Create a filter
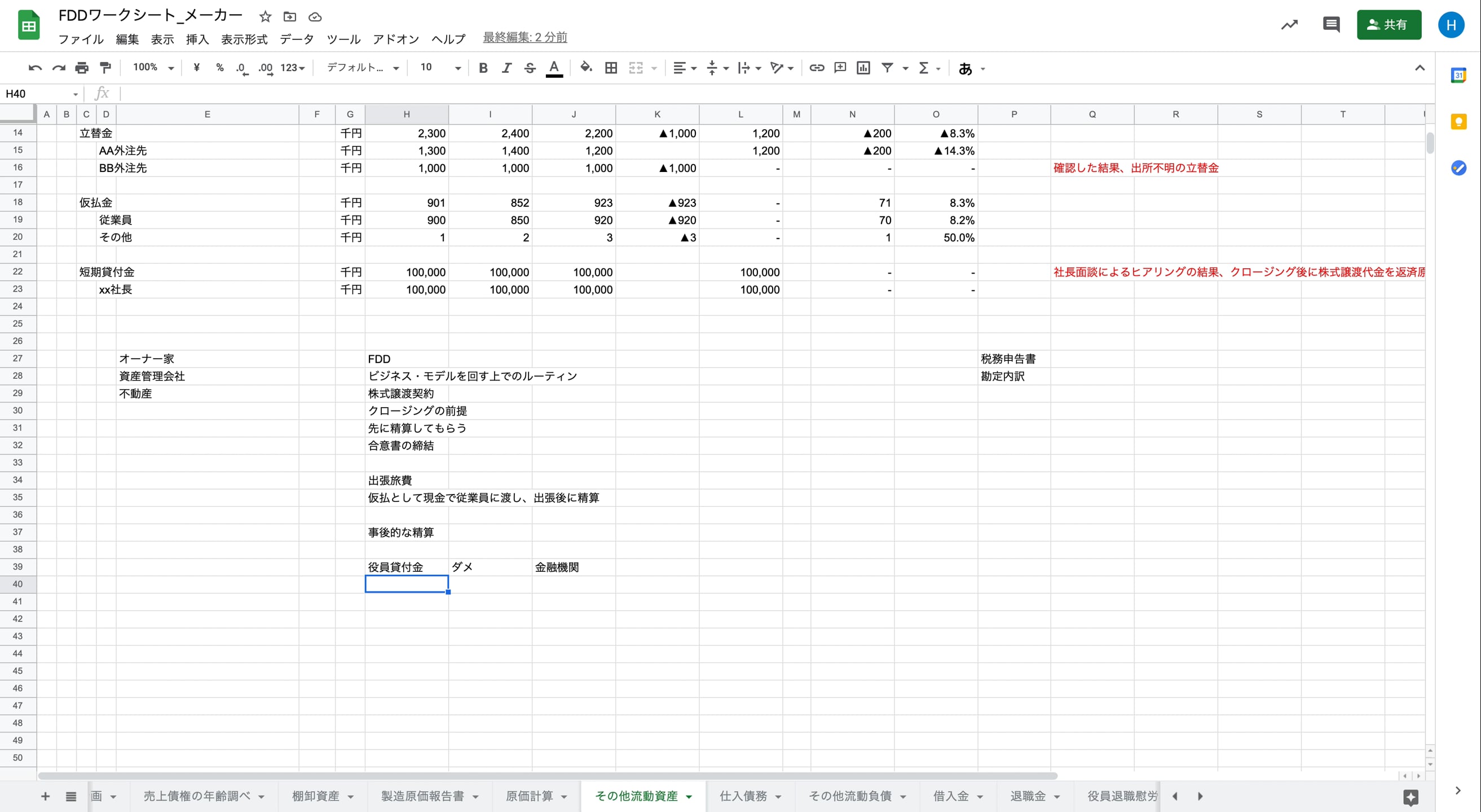Screen dimensions: 1481x812 pyautogui.click(x=887, y=67)
